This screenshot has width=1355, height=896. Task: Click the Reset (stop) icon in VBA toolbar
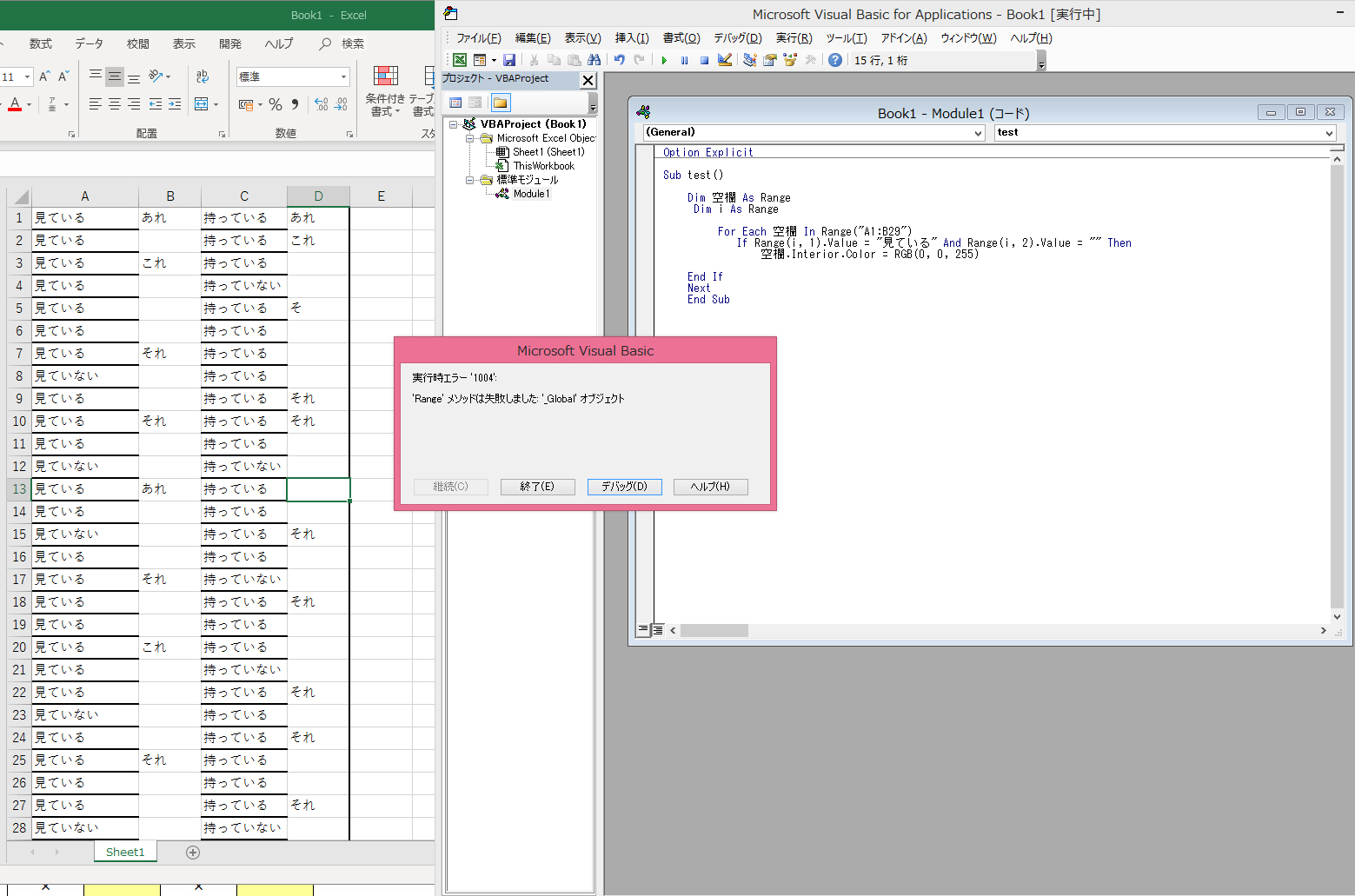click(704, 60)
